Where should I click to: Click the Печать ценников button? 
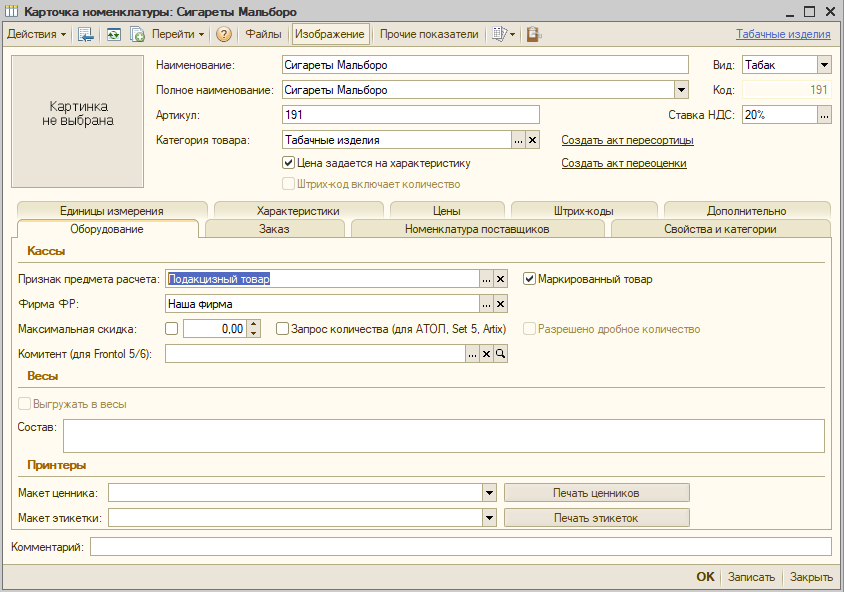coord(596,492)
